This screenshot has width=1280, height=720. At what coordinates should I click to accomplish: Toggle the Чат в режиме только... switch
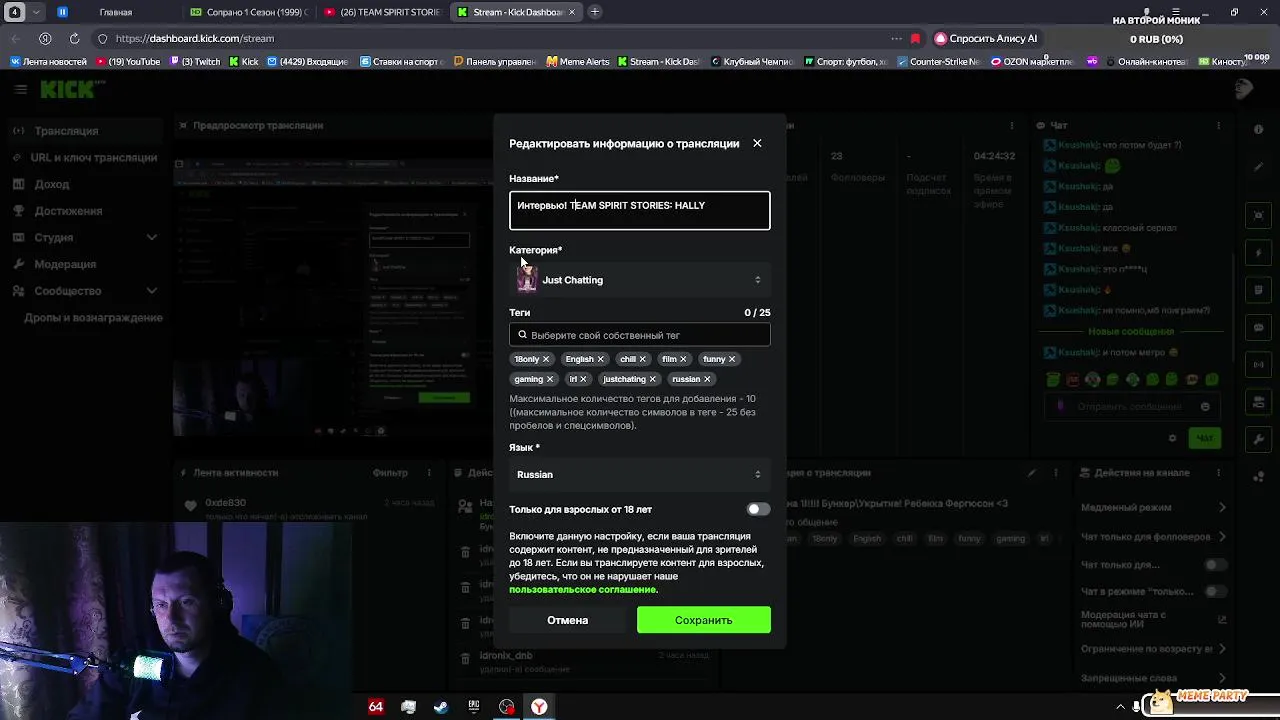pos(1215,591)
